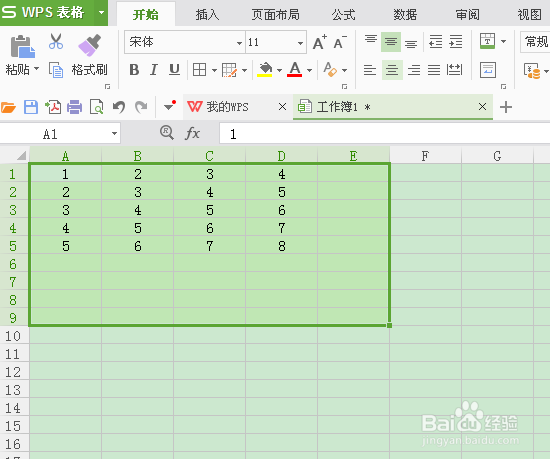Select column F header

point(425,156)
